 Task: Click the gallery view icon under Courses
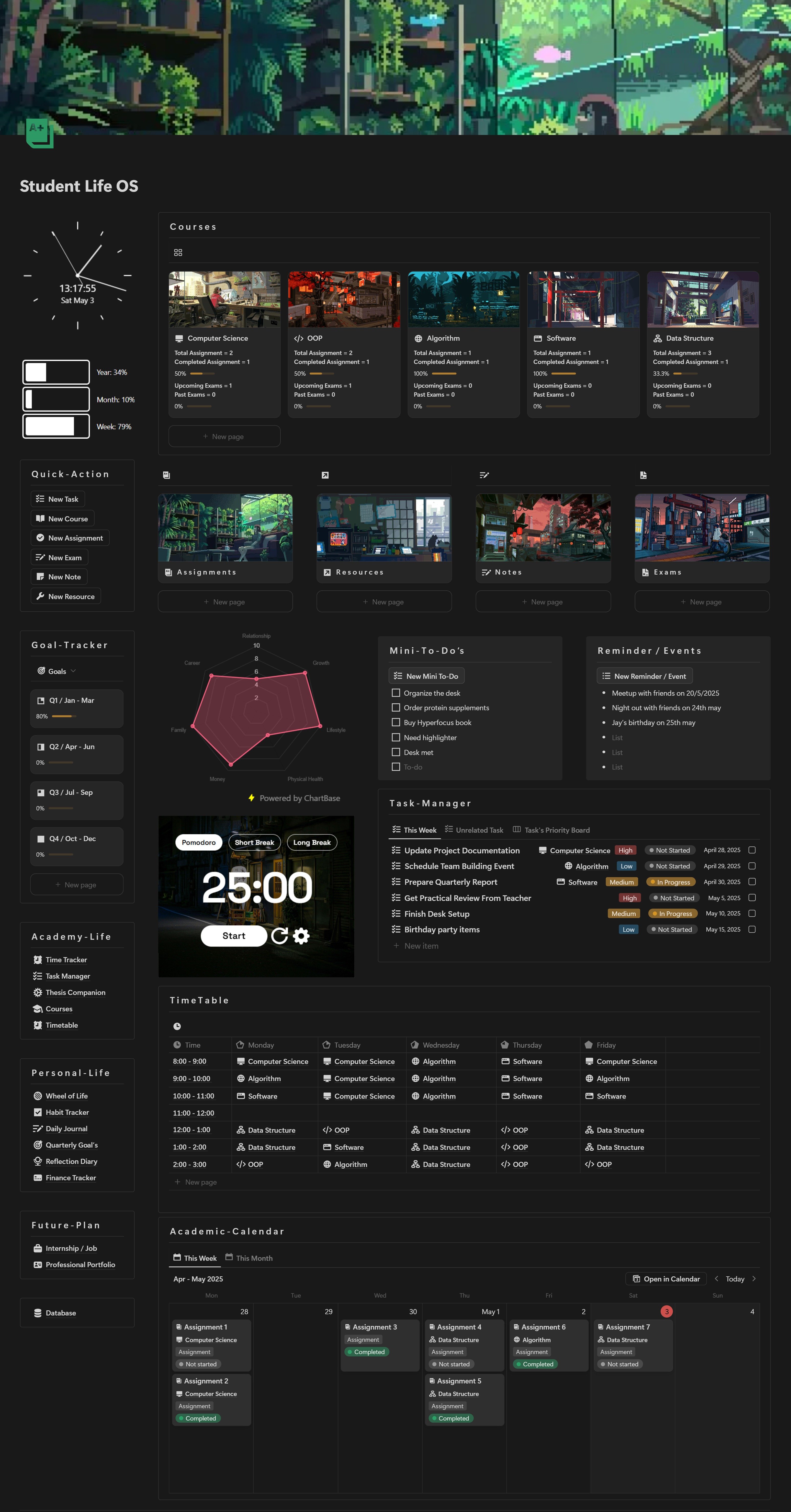coord(178,253)
